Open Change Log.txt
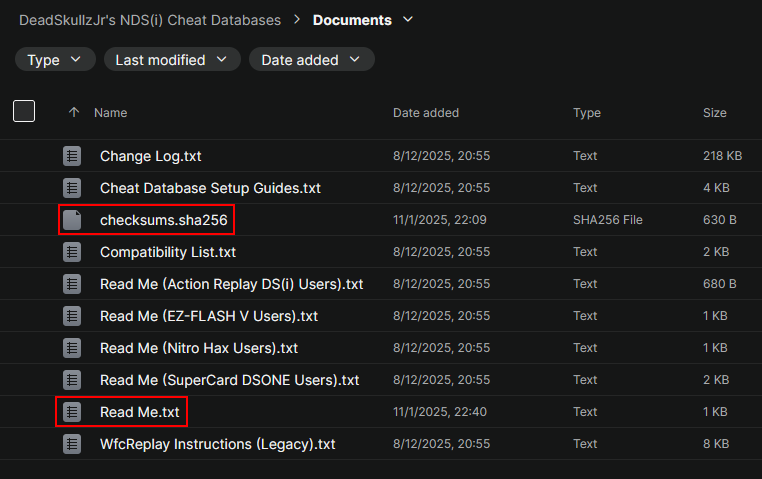 pos(151,156)
